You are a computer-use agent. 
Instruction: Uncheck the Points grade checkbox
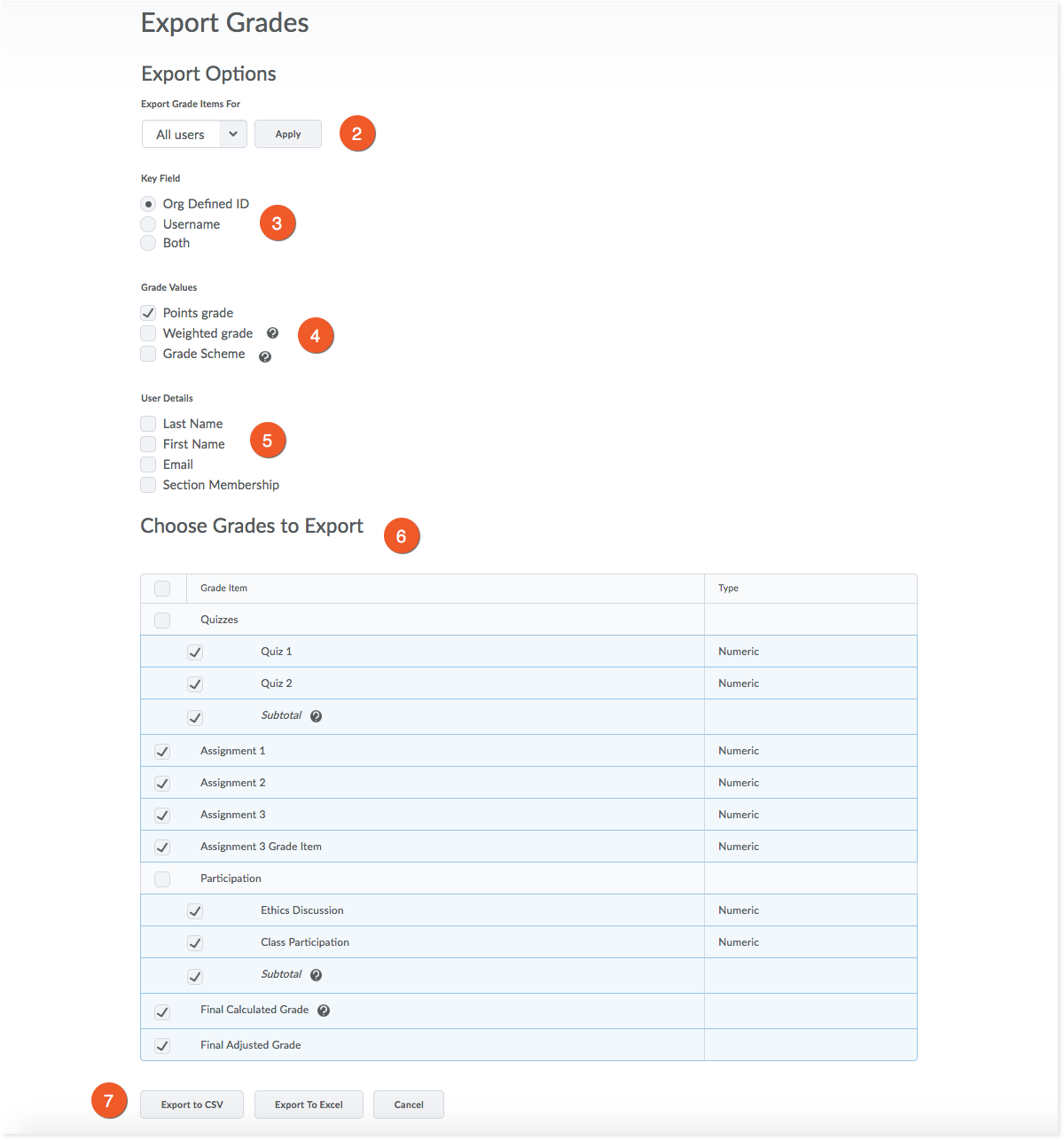pos(148,313)
